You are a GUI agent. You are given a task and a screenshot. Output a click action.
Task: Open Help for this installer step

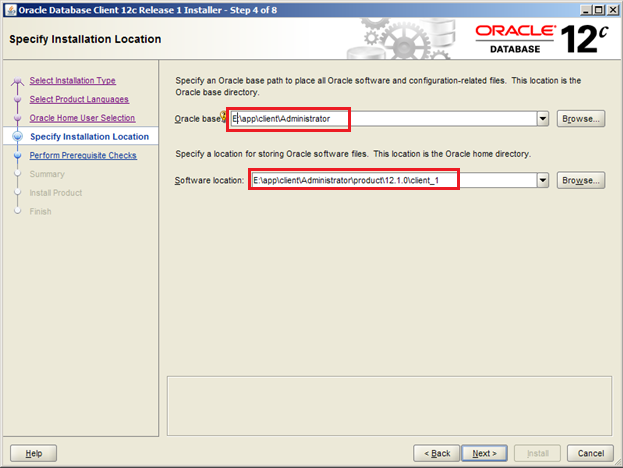tap(33, 453)
